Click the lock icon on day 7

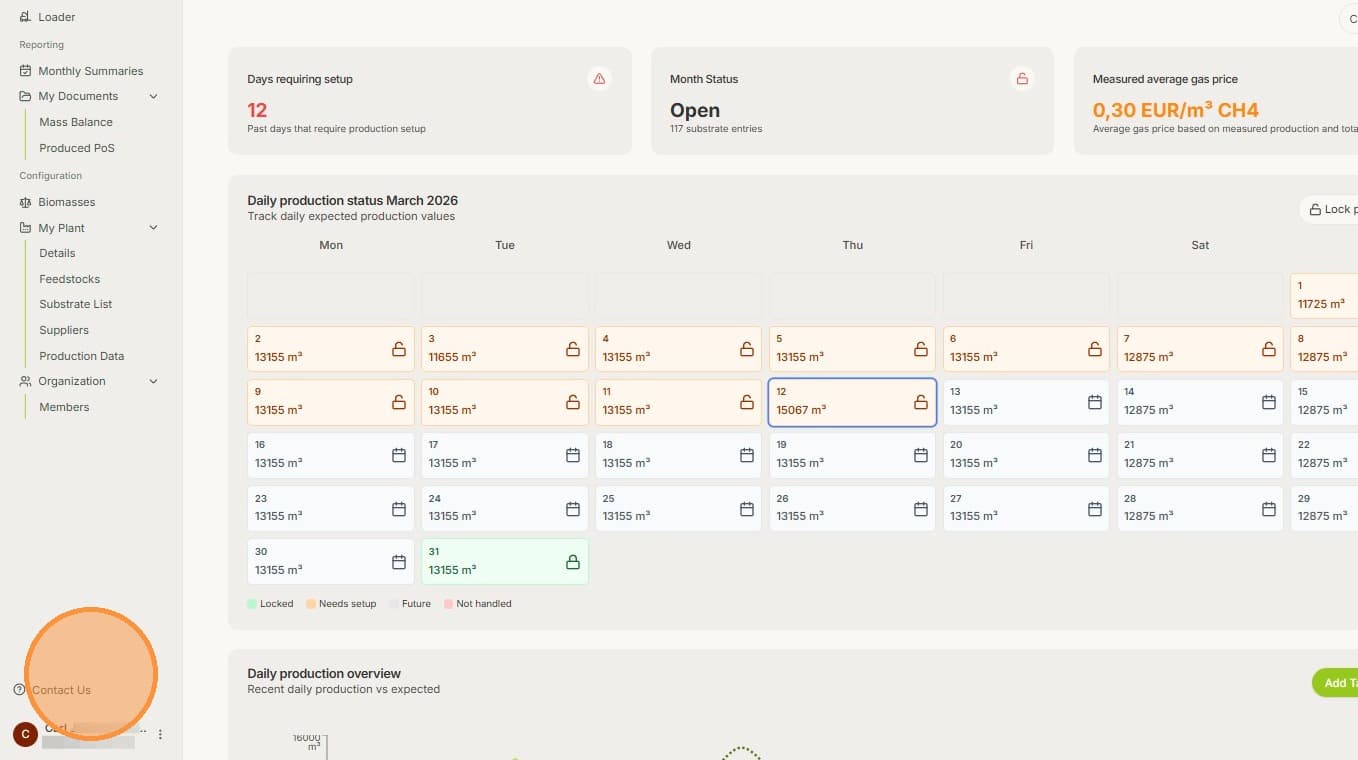[1269, 349]
